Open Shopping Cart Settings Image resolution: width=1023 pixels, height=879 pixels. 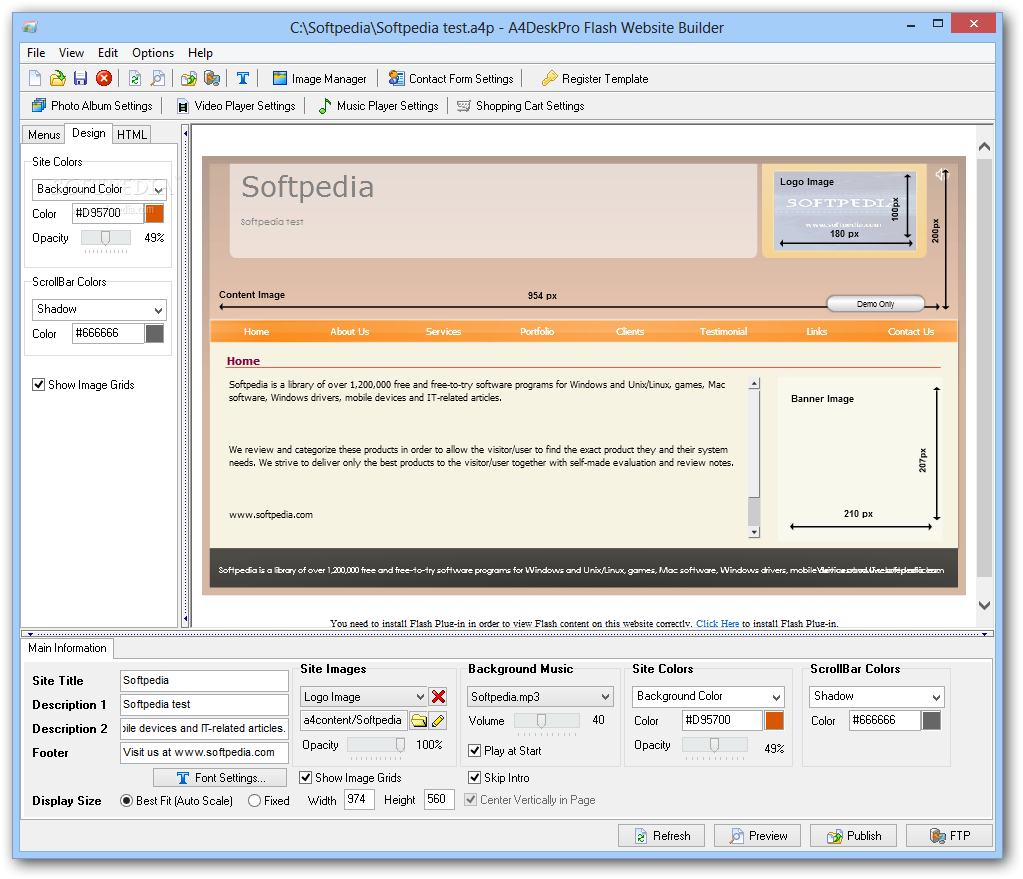coord(521,106)
